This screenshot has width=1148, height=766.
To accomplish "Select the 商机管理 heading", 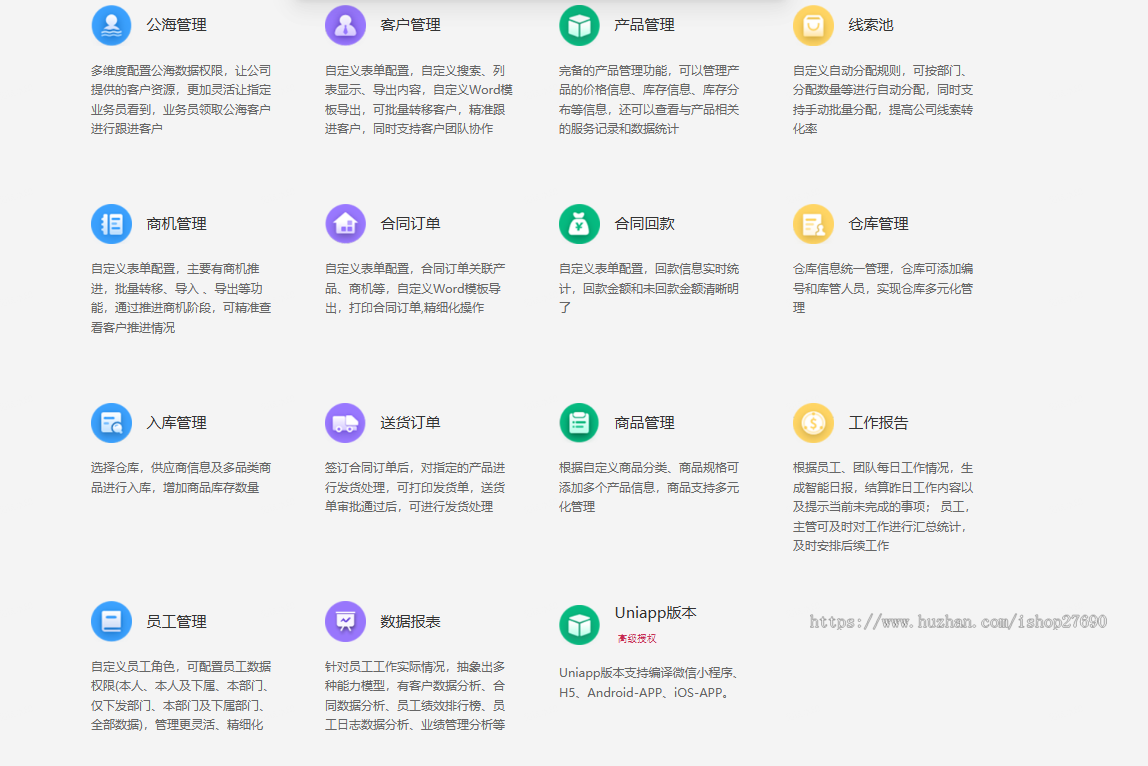I will 176,223.
